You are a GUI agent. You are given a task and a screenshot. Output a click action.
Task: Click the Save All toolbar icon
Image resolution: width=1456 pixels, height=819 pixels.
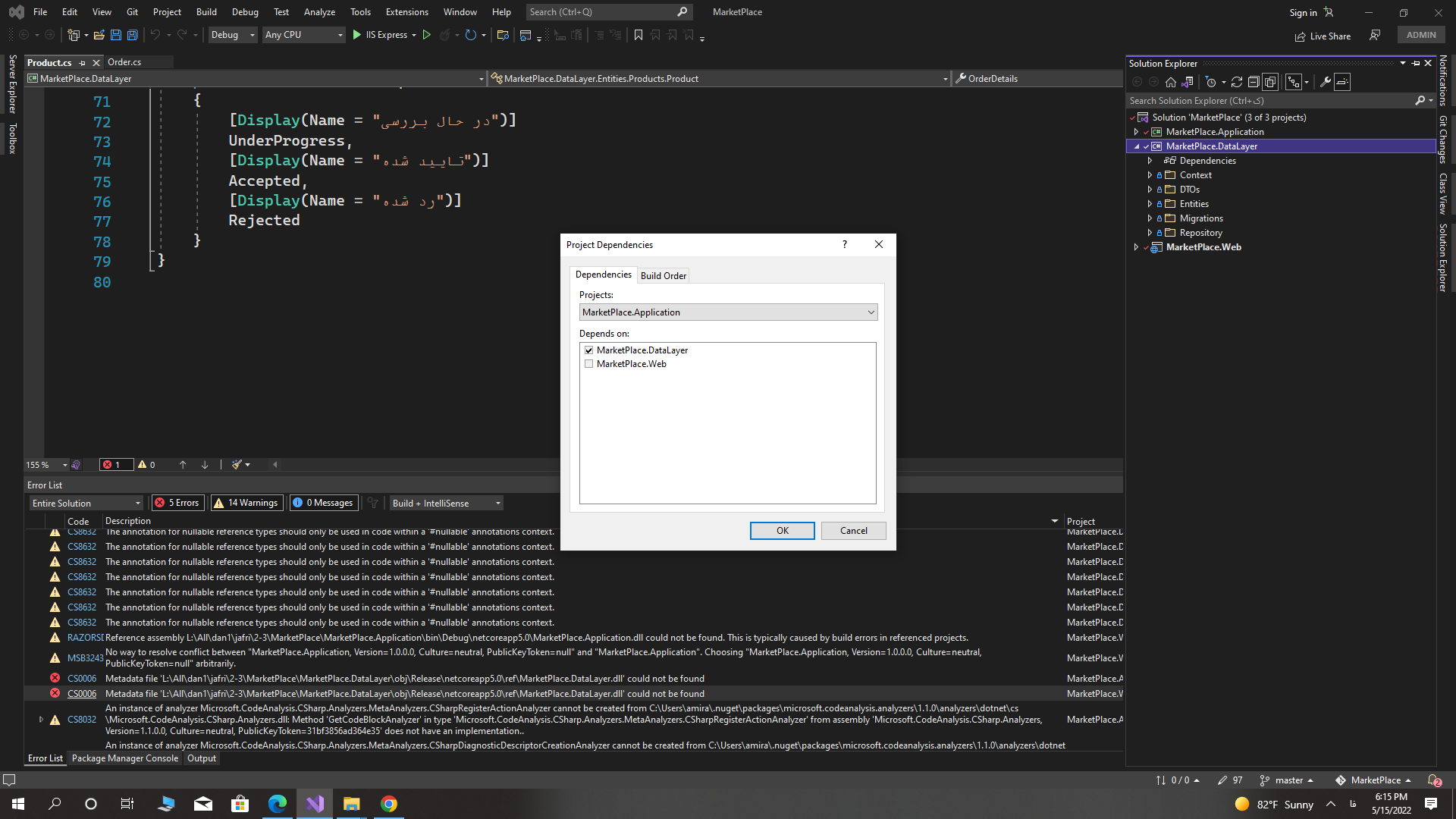[x=133, y=35]
